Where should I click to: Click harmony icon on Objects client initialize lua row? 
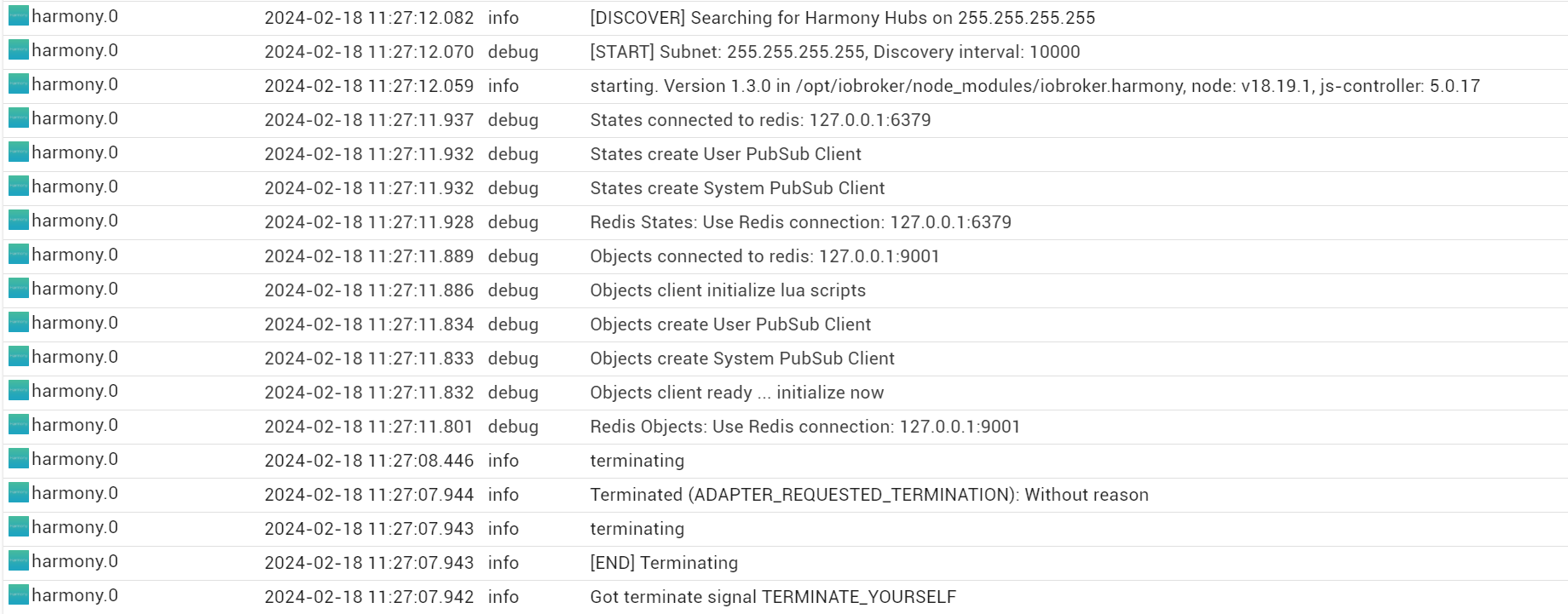coord(19,289)
